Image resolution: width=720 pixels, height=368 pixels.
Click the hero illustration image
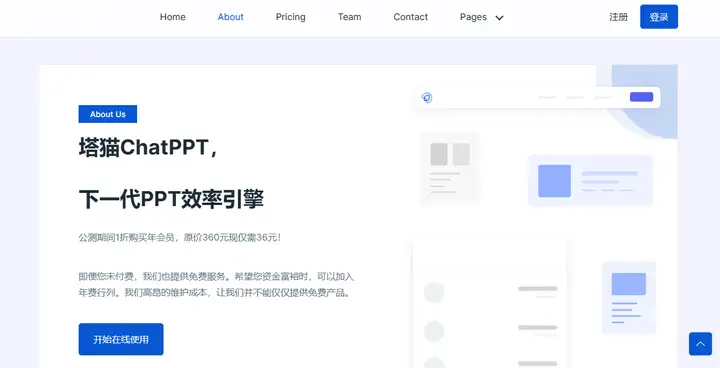point(545,216)
